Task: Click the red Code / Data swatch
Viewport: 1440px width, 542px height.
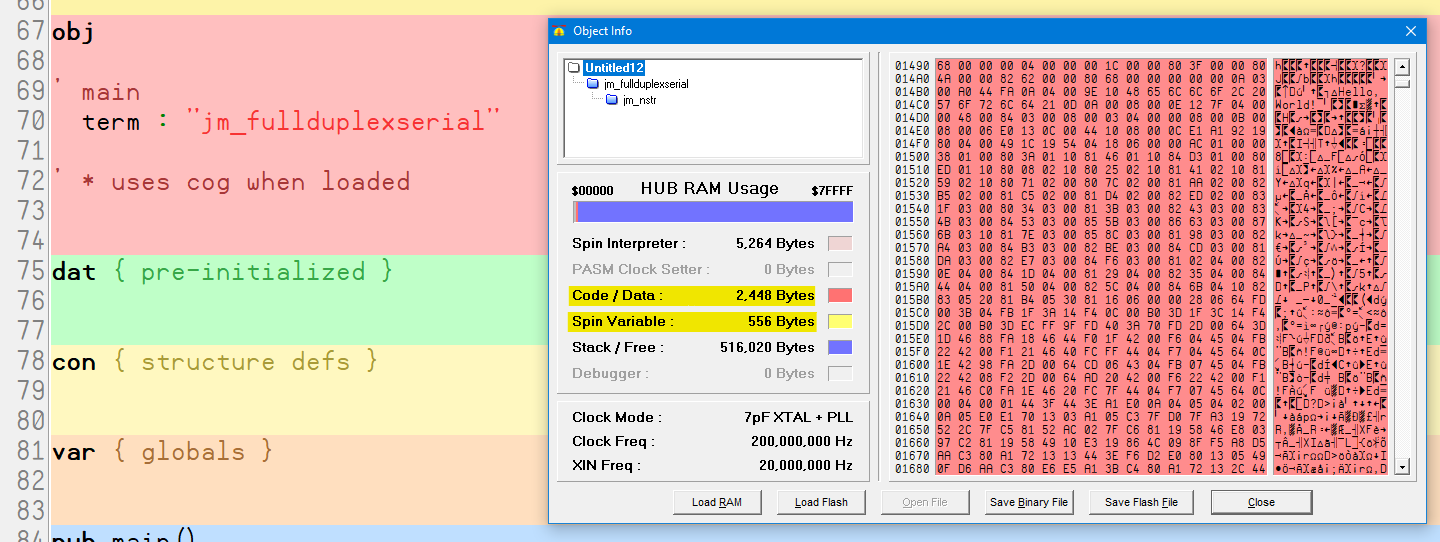Action: [x=840, y=295]
